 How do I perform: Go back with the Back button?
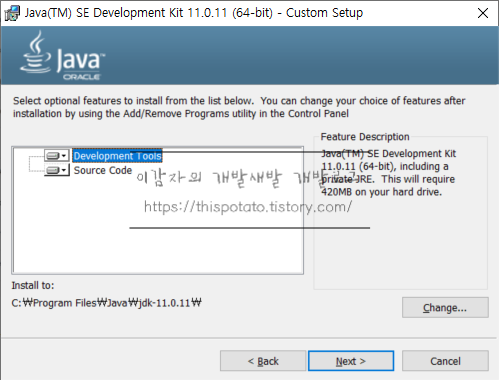(x=263, y=361)
